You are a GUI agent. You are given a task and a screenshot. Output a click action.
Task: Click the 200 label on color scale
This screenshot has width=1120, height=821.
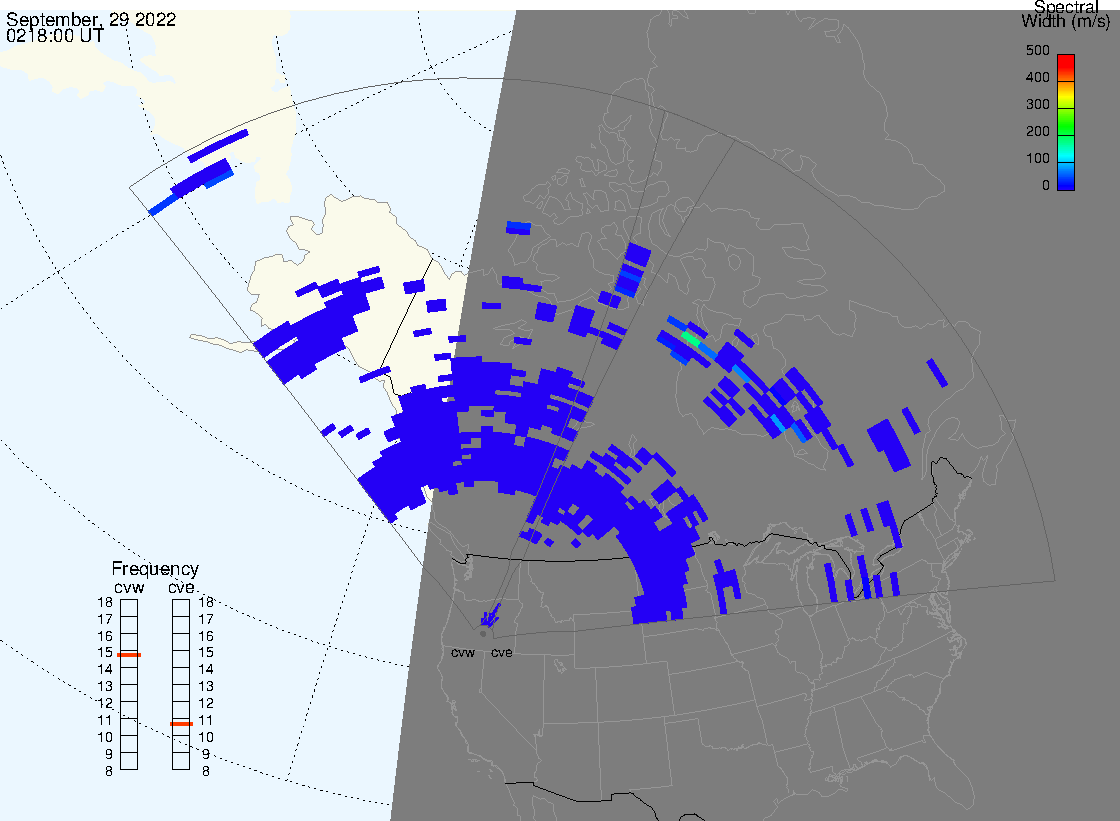[1038, 131]
